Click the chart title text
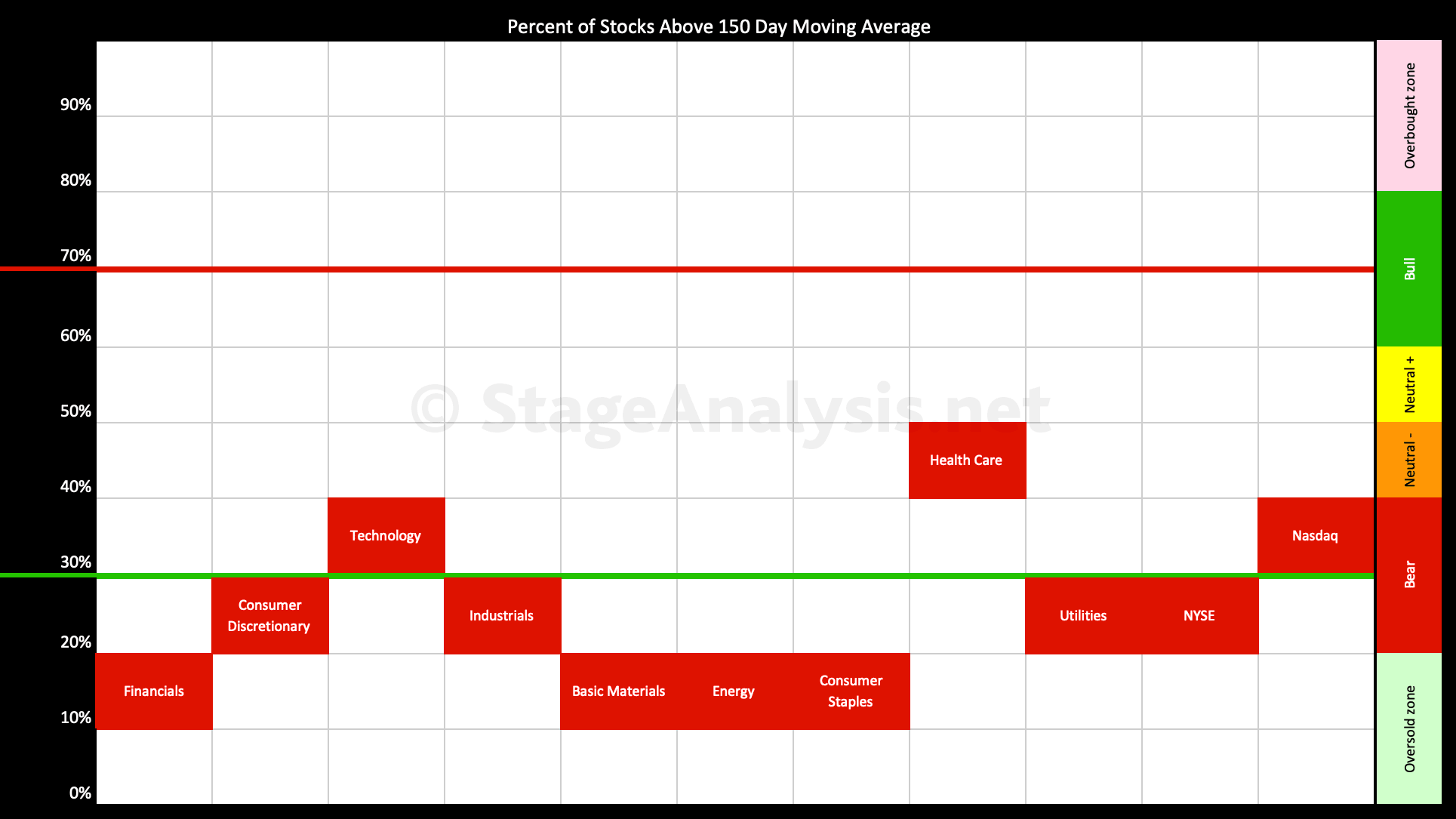 pos(719,27)
